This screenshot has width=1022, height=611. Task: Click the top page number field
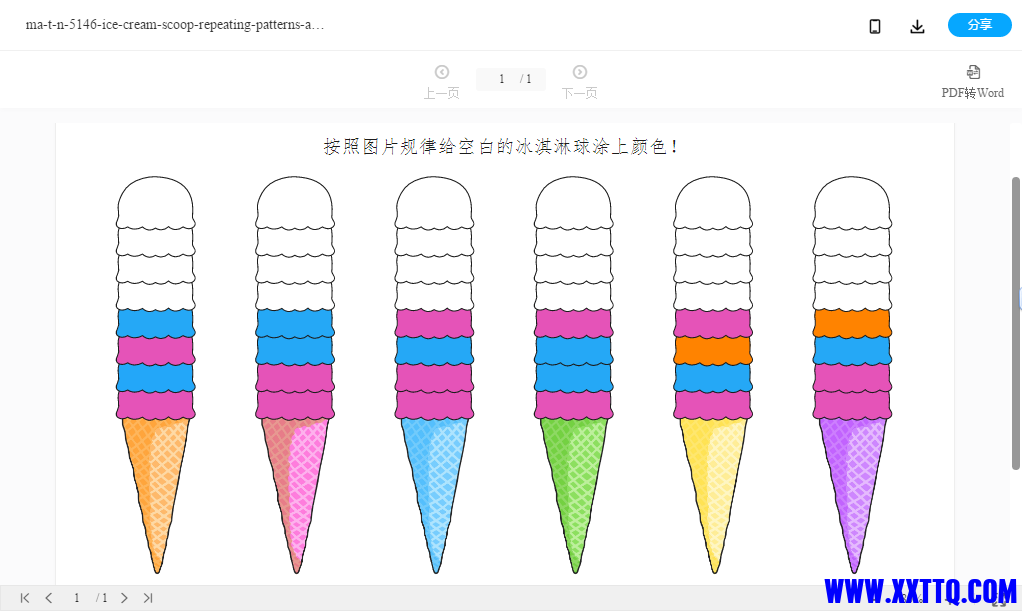(x=502, y=79)
